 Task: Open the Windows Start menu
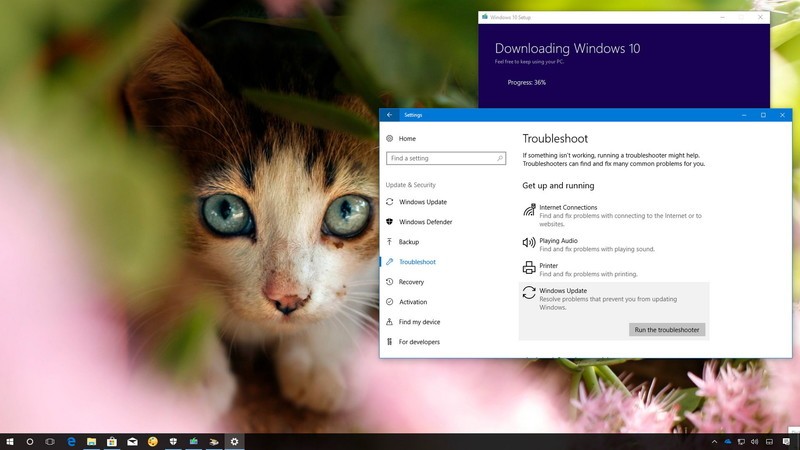coord(10,442)
